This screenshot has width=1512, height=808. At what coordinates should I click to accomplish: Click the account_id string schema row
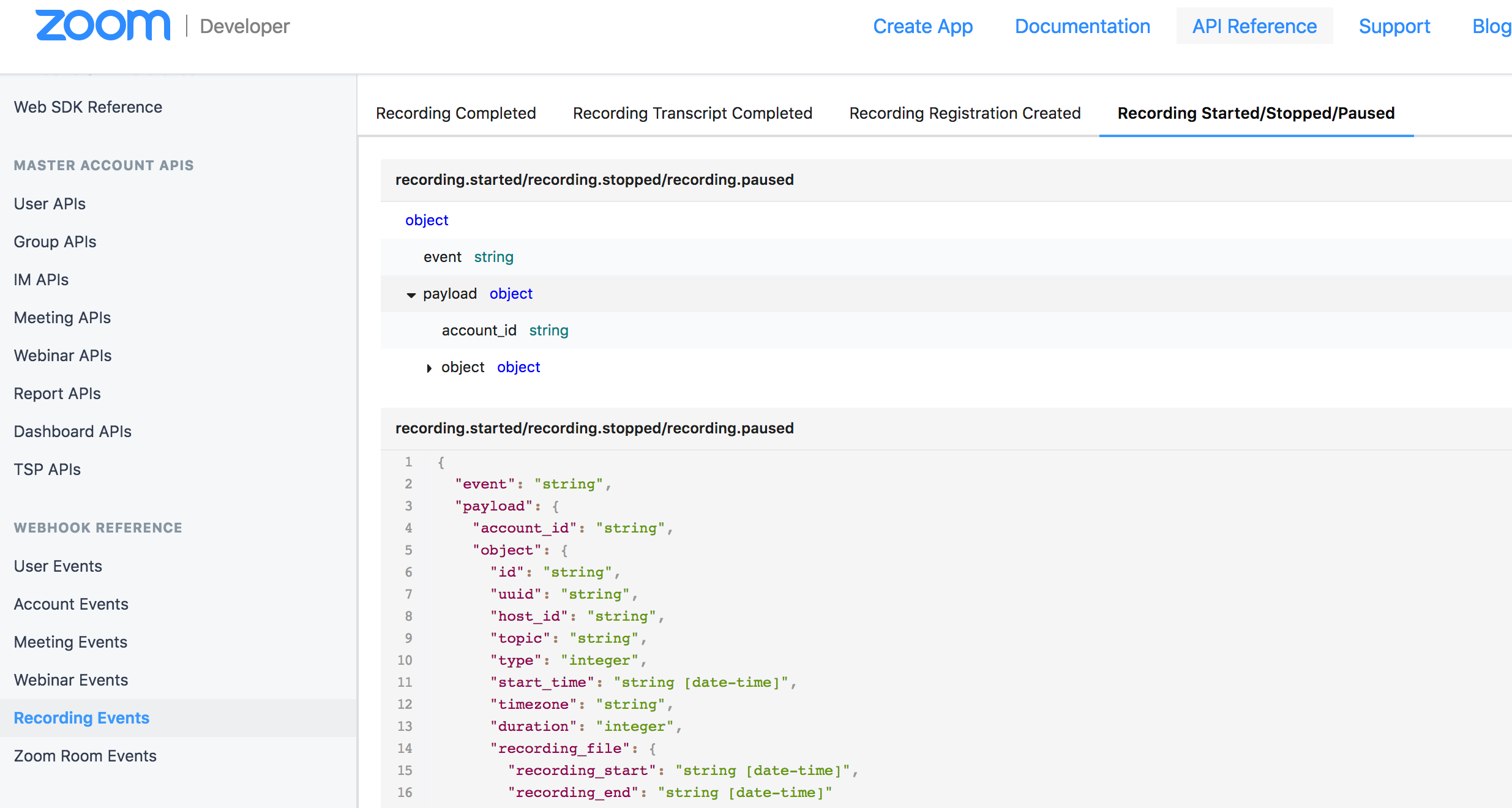click(946, 331)
